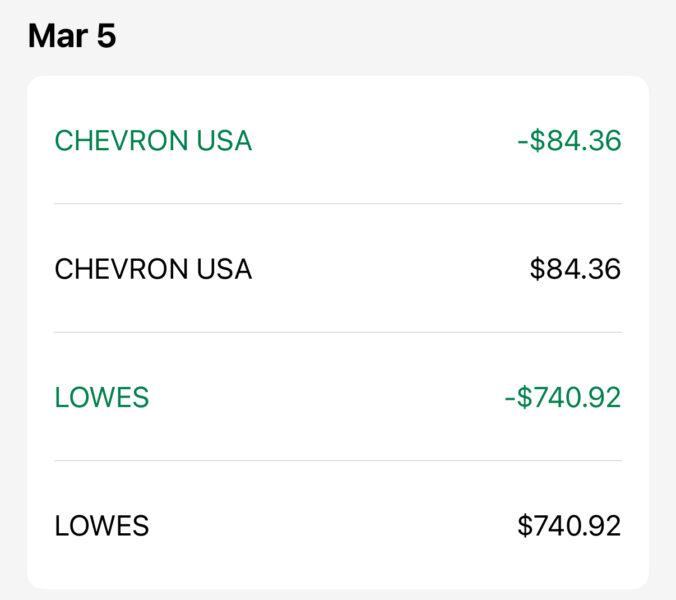Select the Mar 5 date header

click(72, 36)
